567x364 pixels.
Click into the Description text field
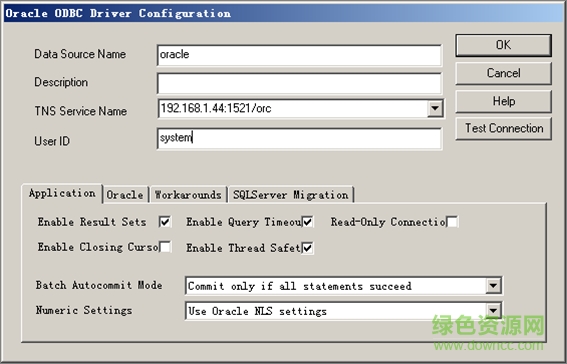click(299, 83)
